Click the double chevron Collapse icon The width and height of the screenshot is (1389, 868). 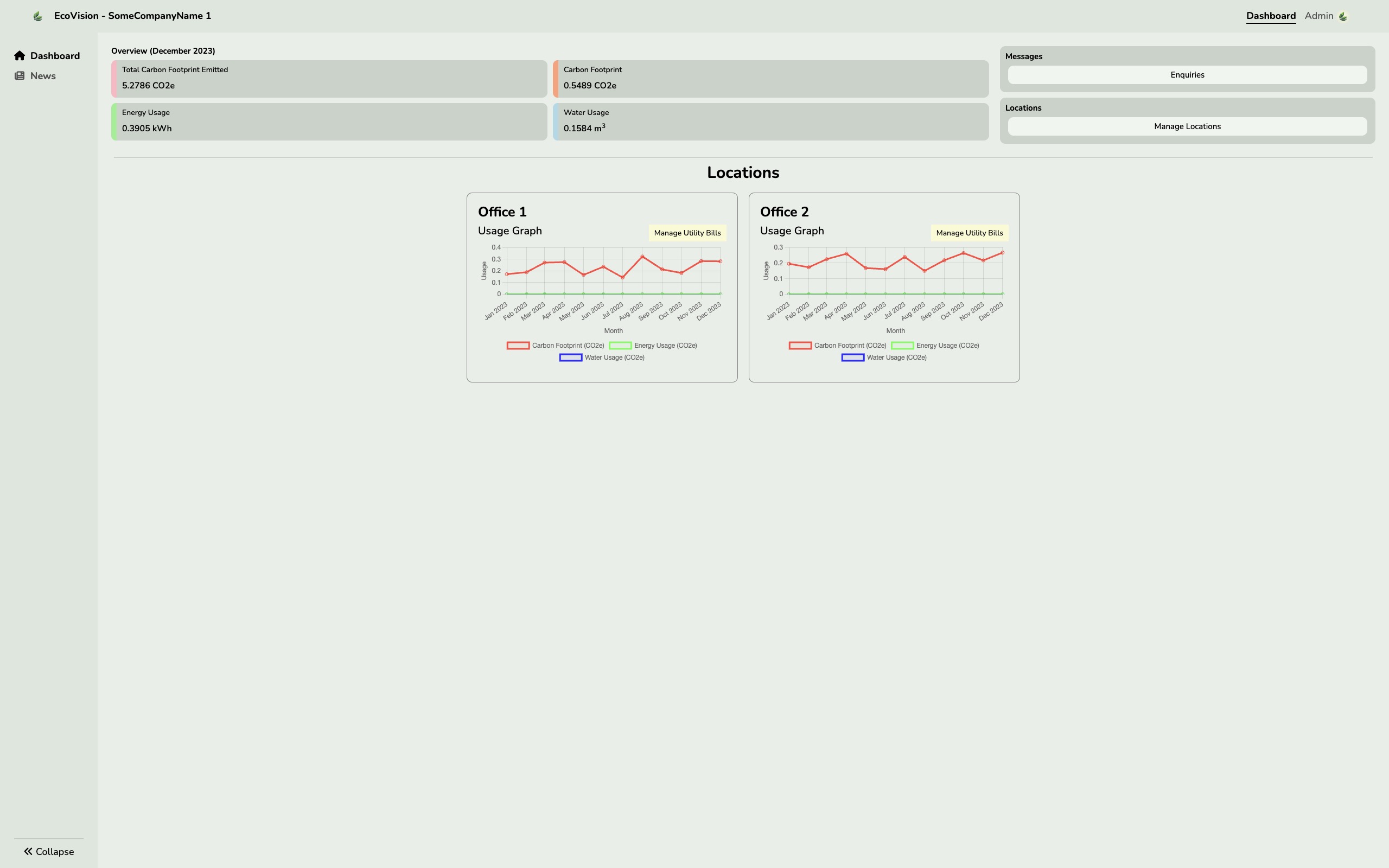coord(28,851)
